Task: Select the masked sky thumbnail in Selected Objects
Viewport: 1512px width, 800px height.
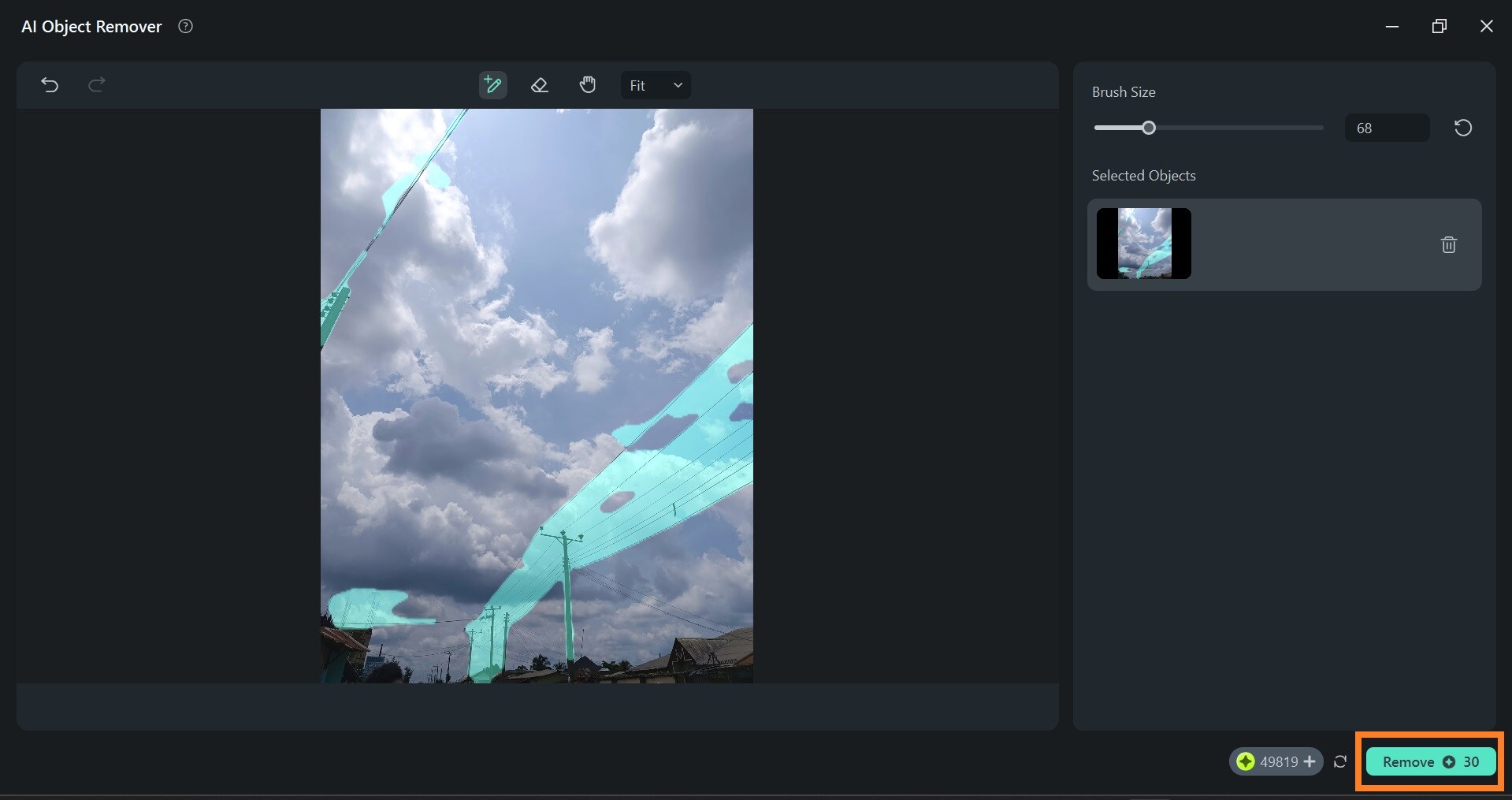Action: [1143, 244]
